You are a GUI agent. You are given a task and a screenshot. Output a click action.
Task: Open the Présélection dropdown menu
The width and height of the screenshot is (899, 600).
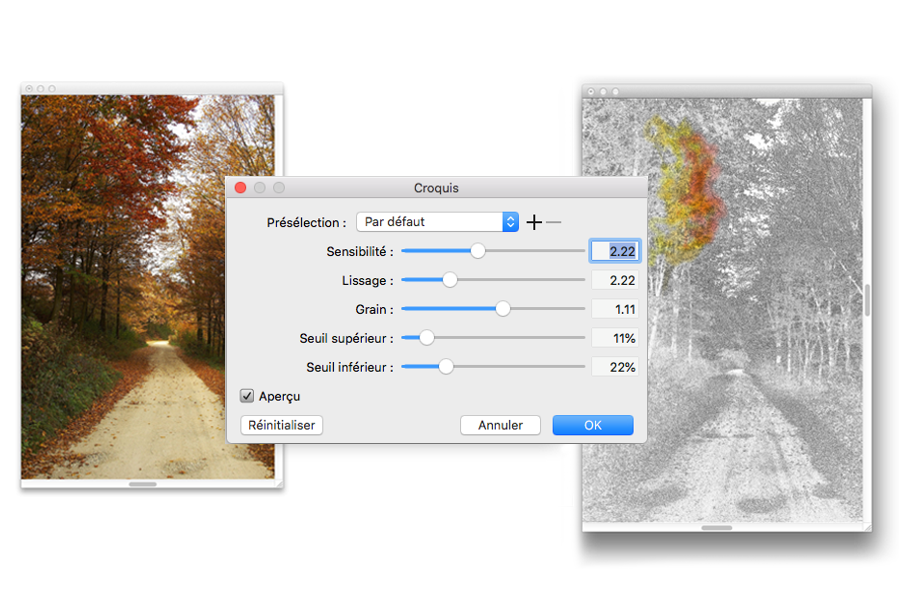click(x=437, y=222)
